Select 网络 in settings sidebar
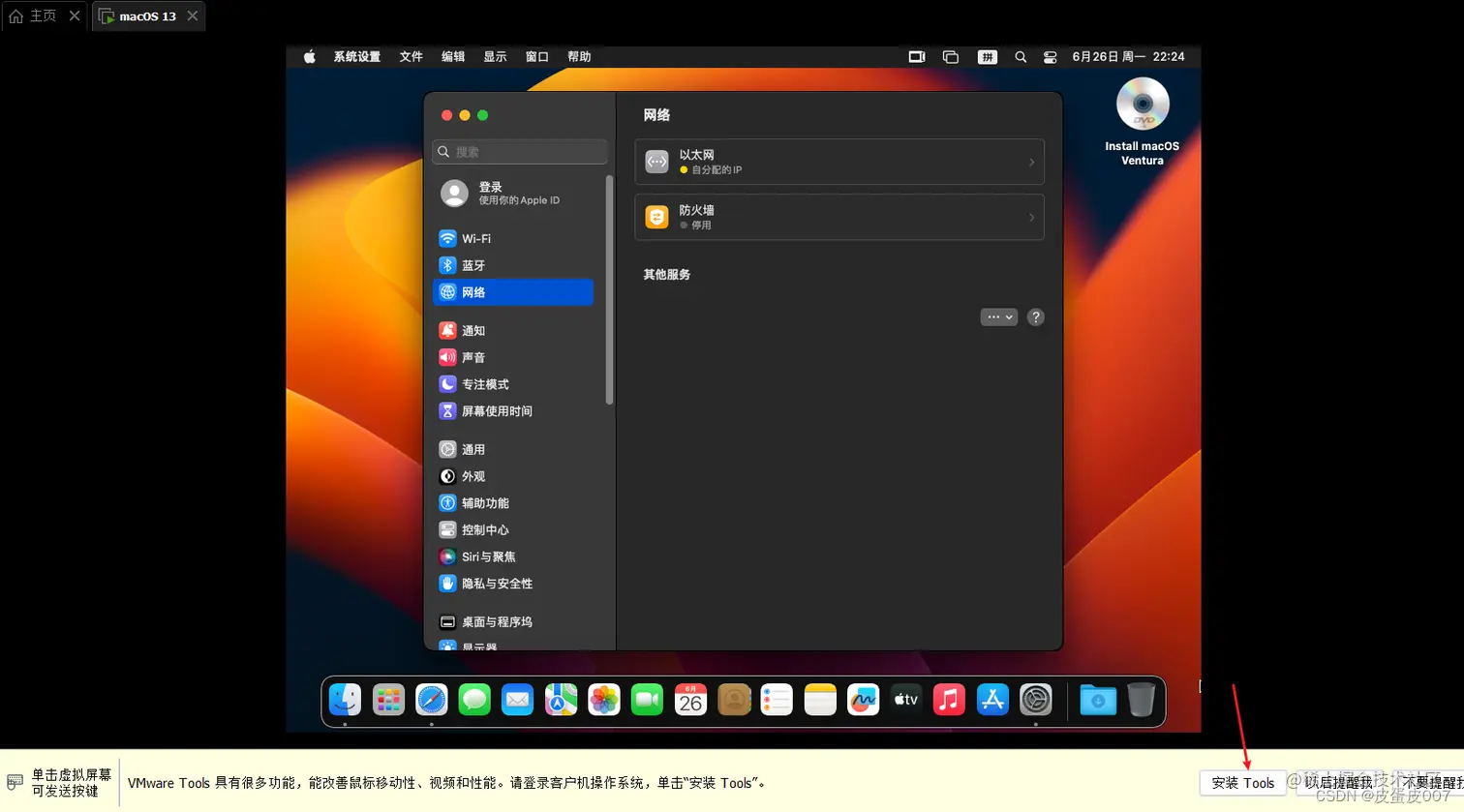 pos(513,292)
